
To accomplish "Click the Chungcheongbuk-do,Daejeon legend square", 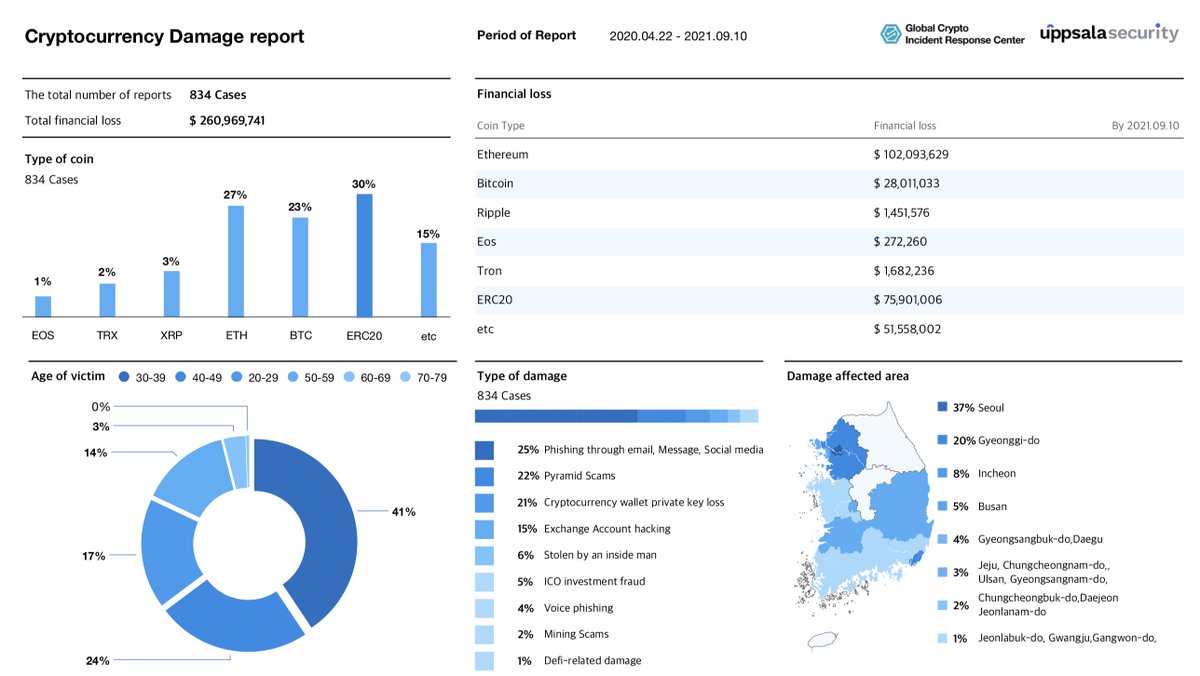I will coord(942,605).
